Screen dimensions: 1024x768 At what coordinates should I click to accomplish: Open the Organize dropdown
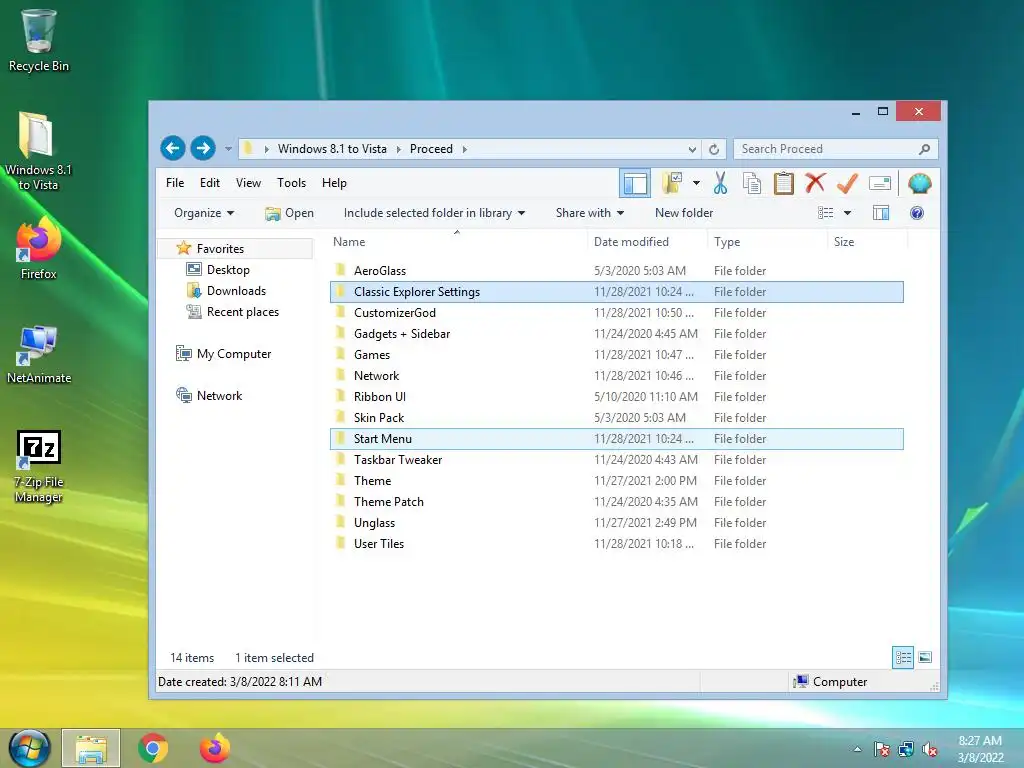(204, 213)
